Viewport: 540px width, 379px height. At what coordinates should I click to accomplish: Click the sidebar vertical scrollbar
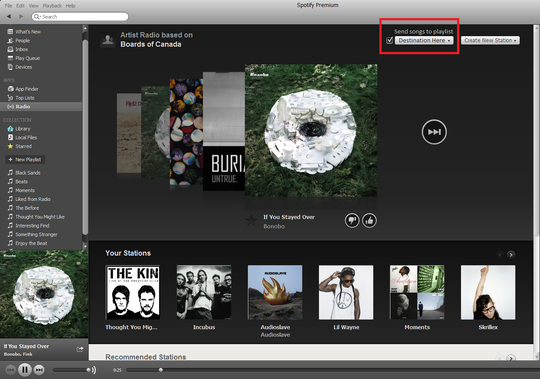(x=85, y=137)
